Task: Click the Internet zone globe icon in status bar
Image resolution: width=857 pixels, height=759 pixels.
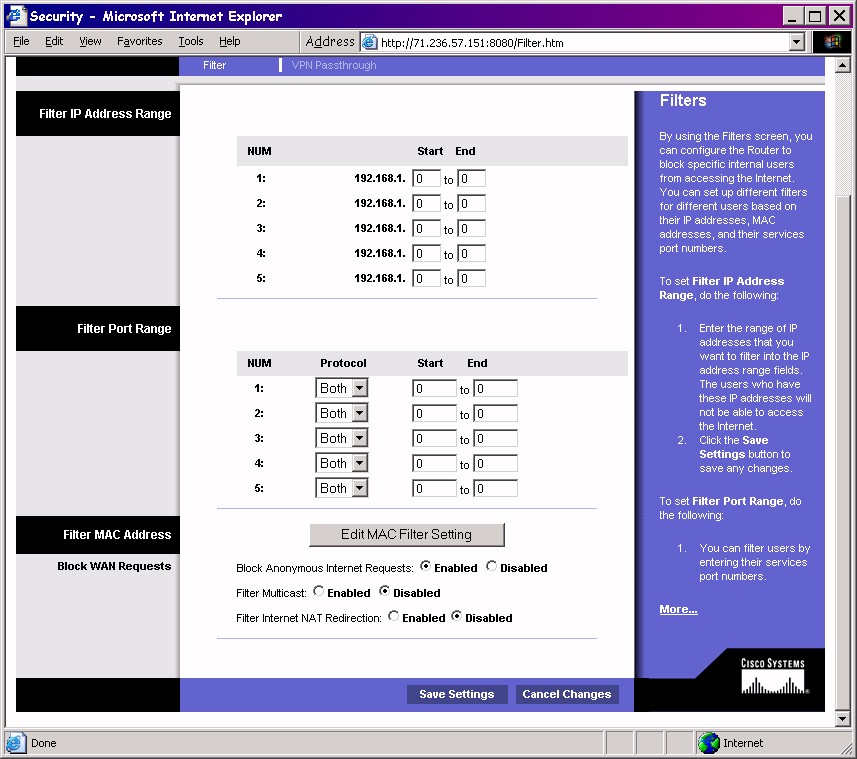Action: tap(710, 743)
